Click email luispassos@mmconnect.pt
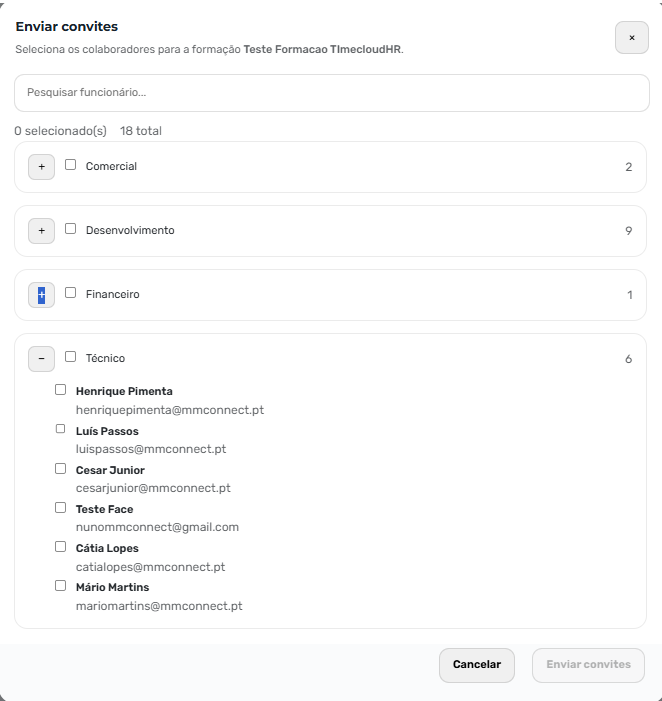 (x=151, y=449)
